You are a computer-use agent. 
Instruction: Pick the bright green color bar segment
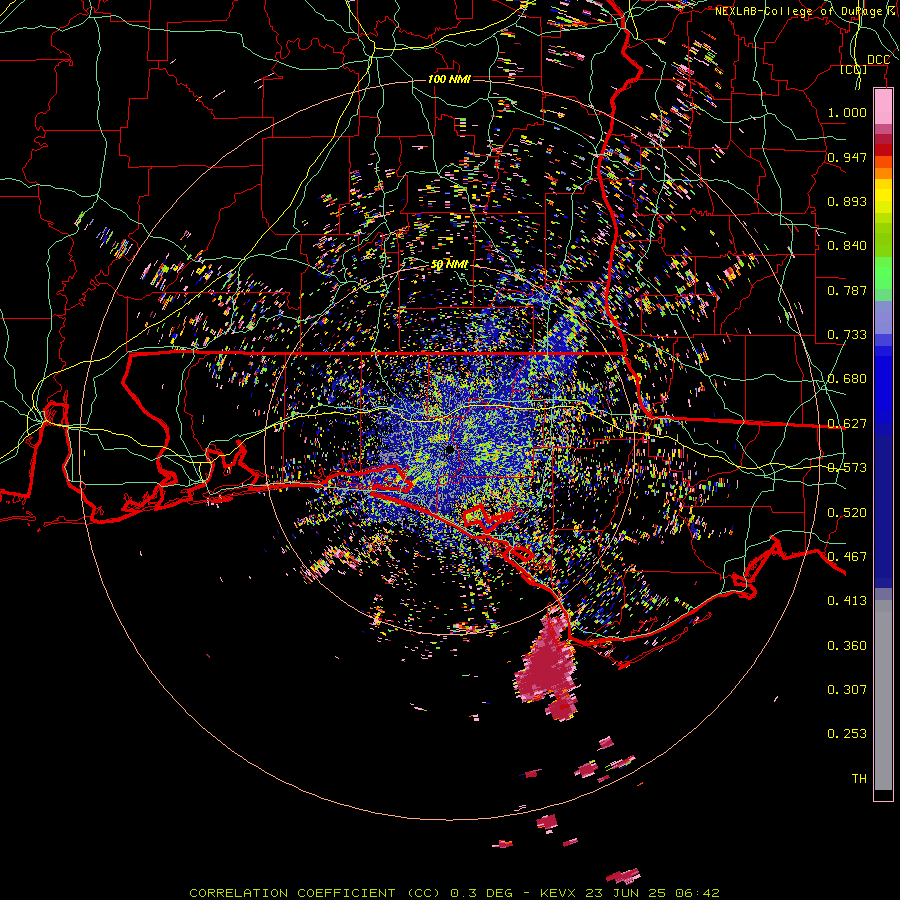[883, 273]
